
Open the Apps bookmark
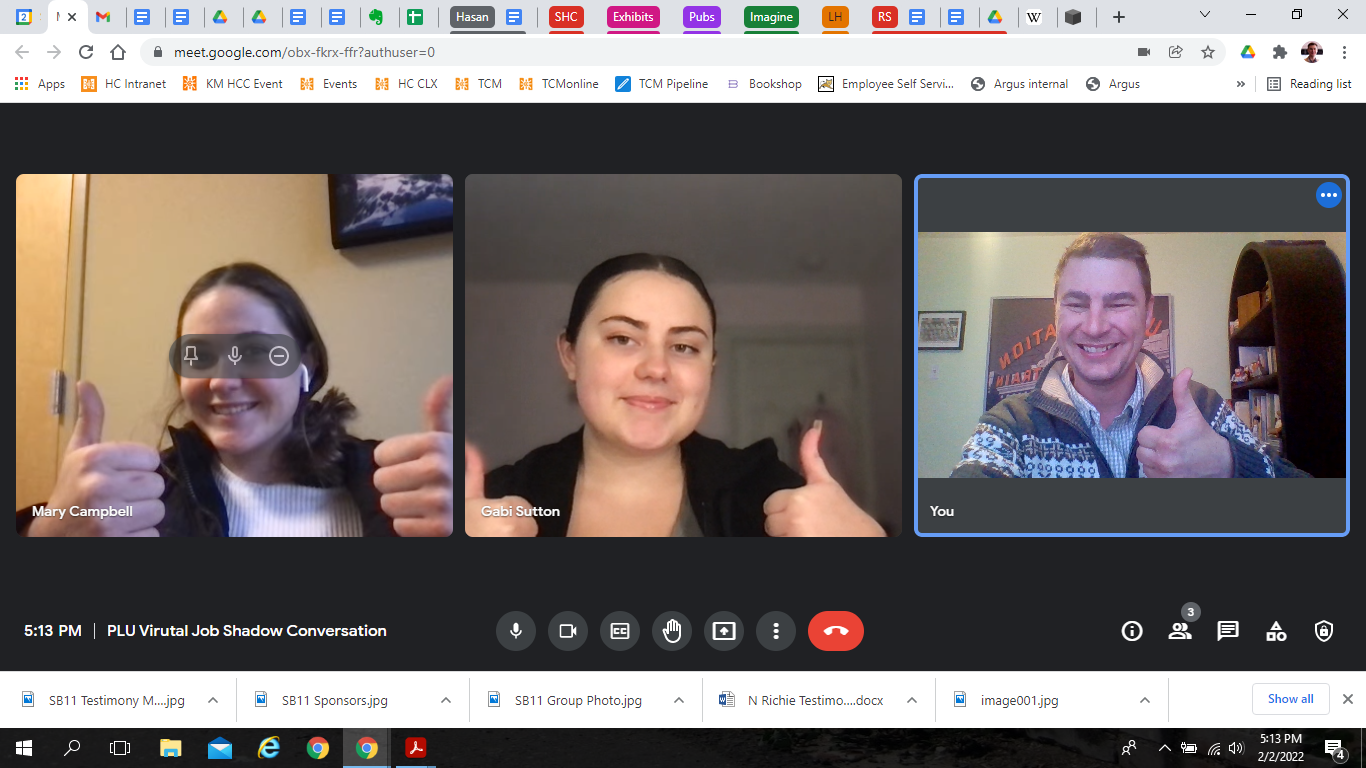click(40, 84)
